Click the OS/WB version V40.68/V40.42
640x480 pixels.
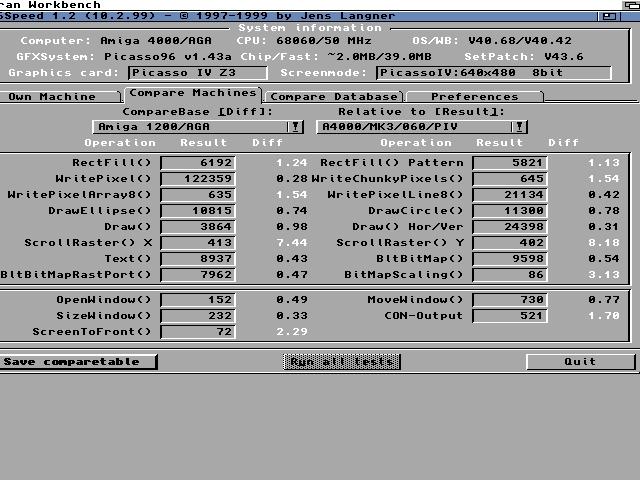520,41
